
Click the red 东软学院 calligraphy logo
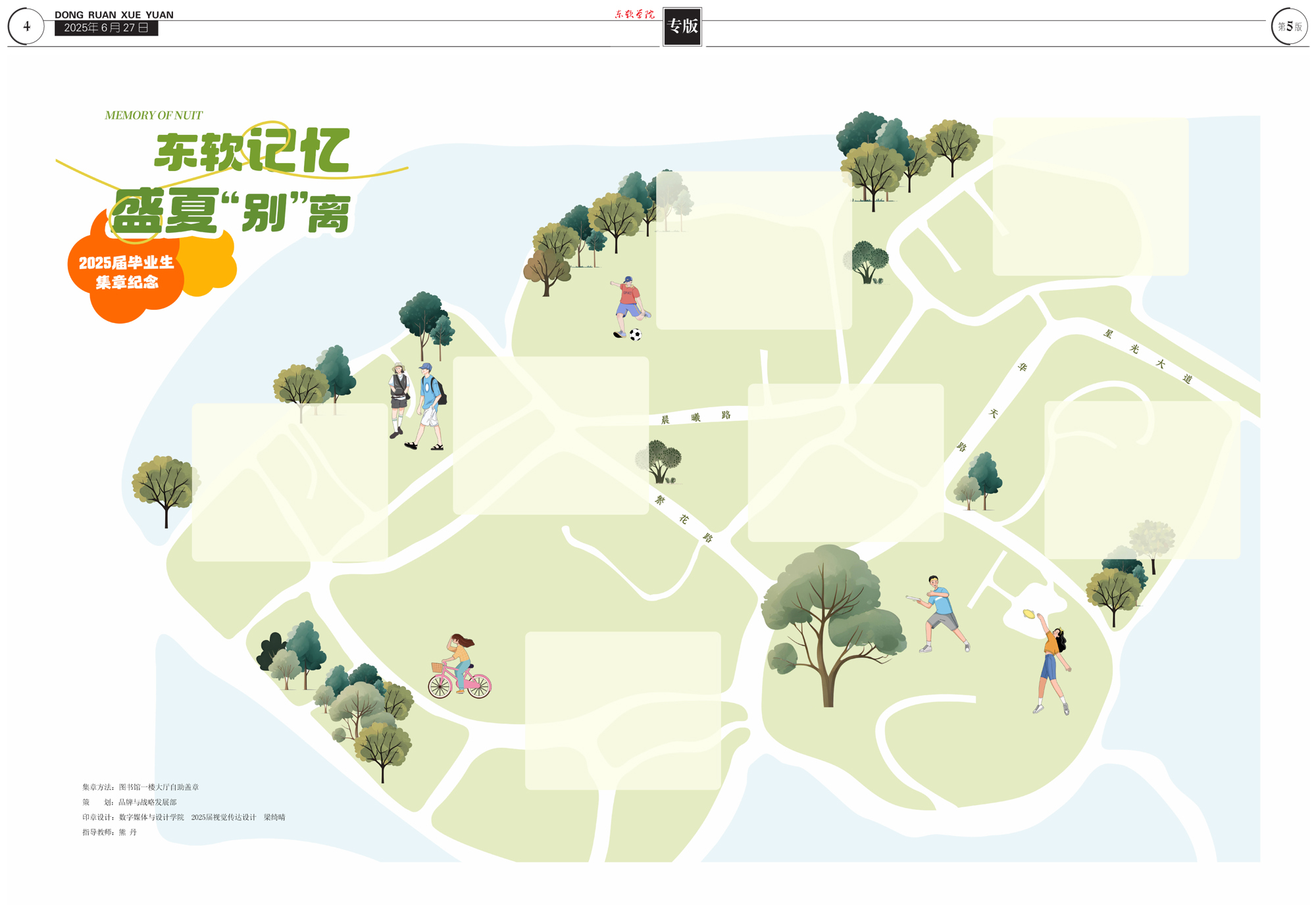pyautogui.click(x=634, y=14)
